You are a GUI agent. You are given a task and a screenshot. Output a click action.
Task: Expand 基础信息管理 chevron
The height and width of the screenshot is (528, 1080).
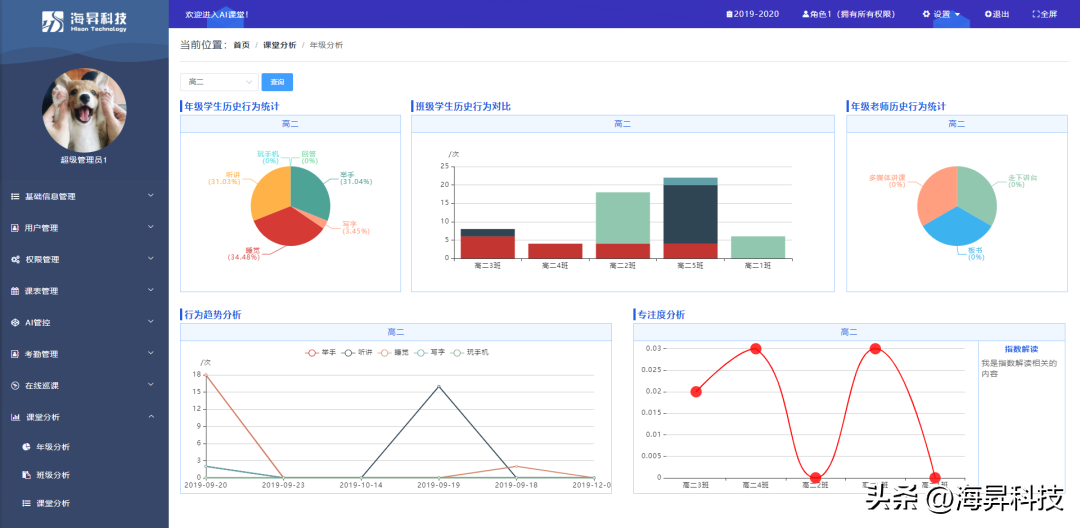click(151, 196)
